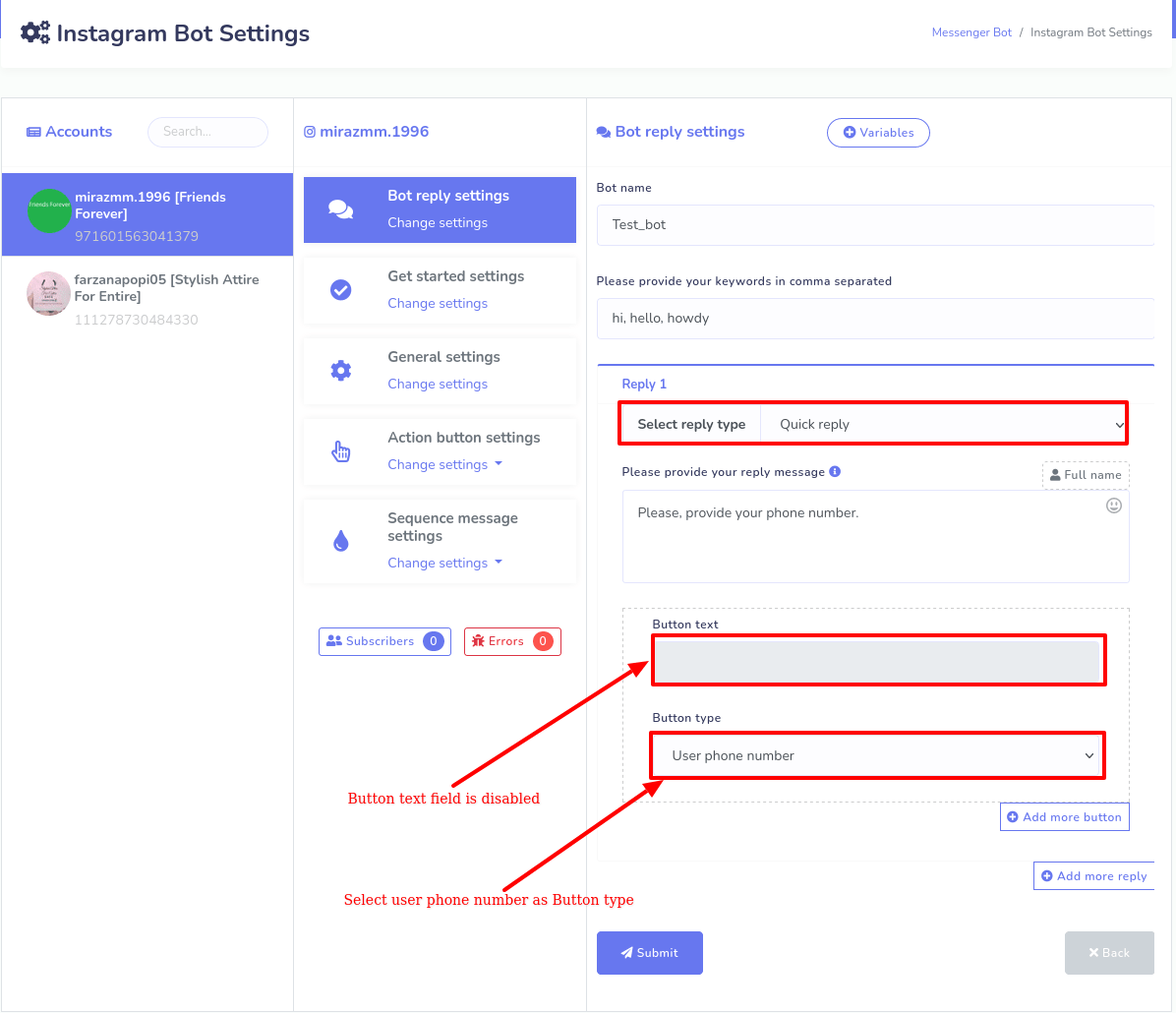This screenshot has height=1013, width=1176.
Task: Click the Back button
Action: [1109, 953]
